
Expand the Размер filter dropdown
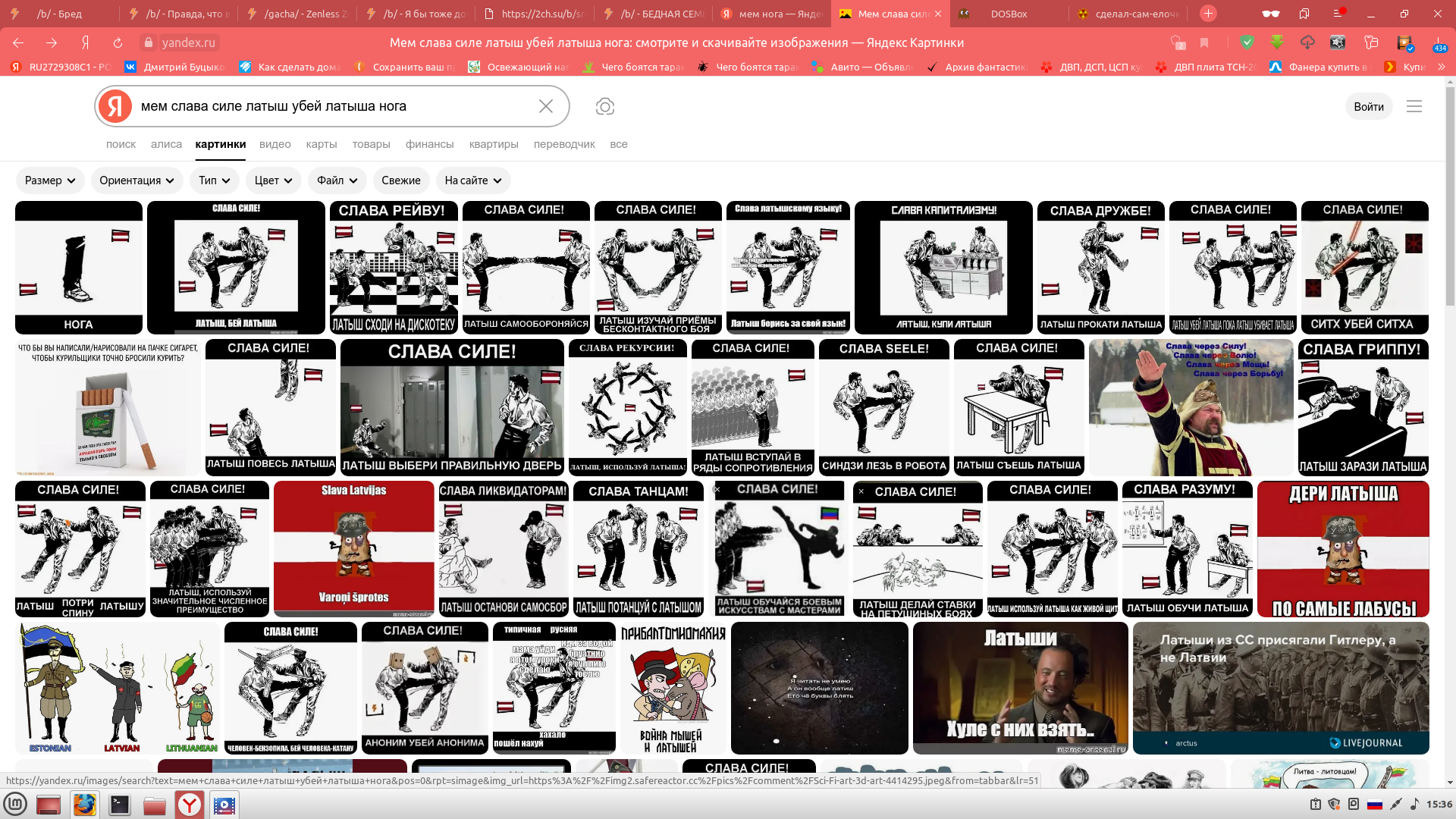50,180
